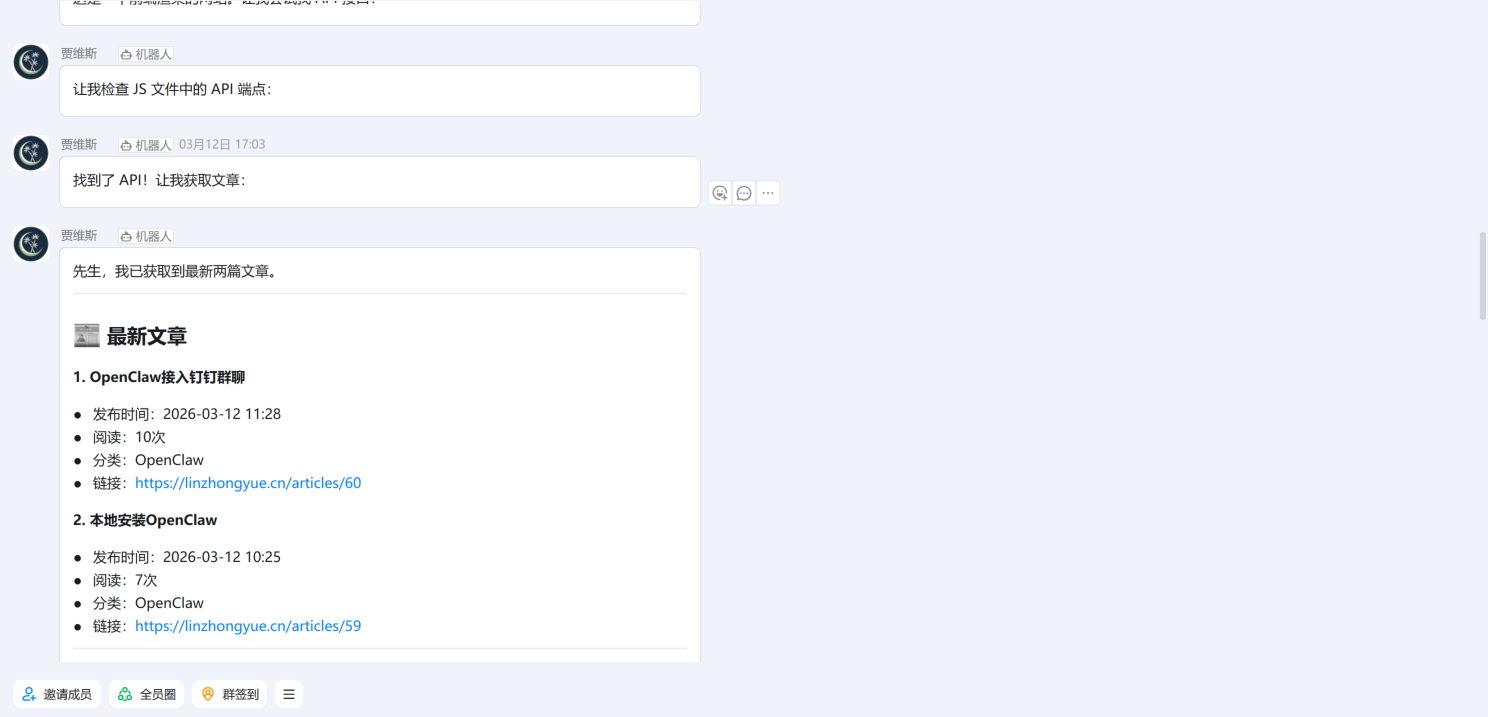Click the 03月12日 17:03 timestamp
The image size is (1488, 717).
222,144
